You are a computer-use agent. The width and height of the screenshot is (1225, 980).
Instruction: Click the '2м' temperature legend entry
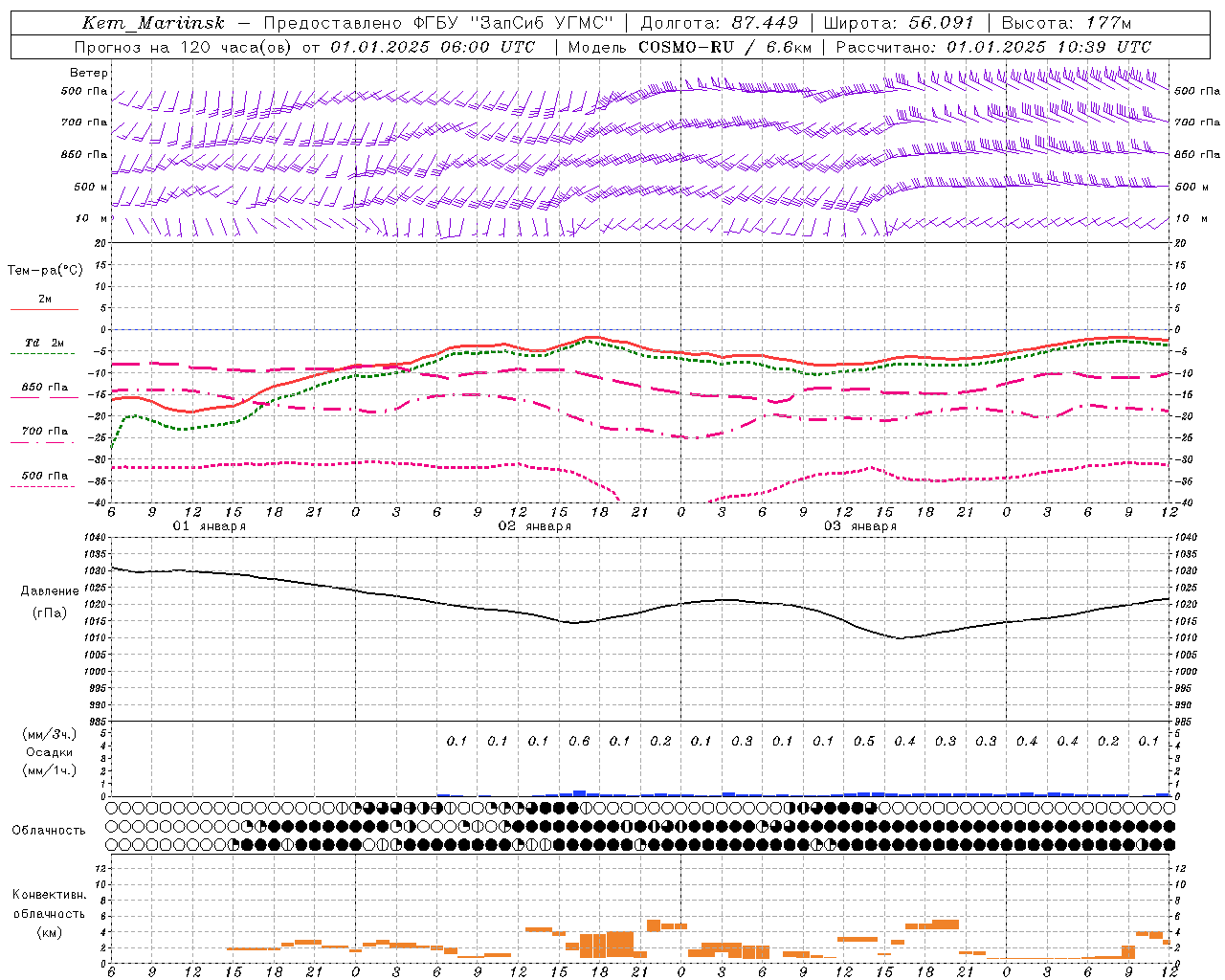(45, 300)
